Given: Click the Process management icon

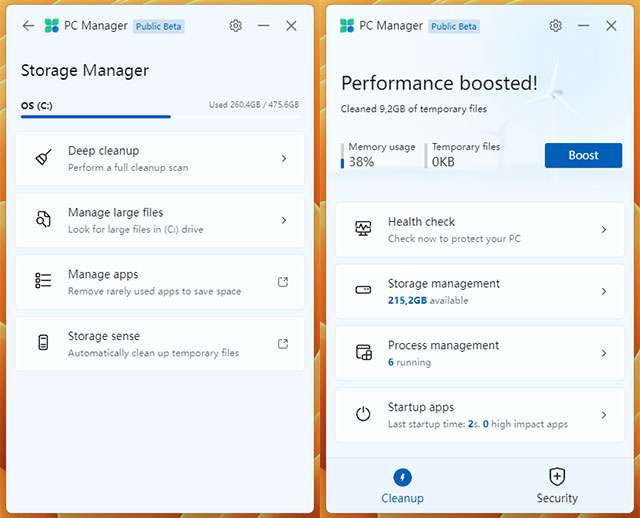Looking at the screenshot, I should point(364,353).
